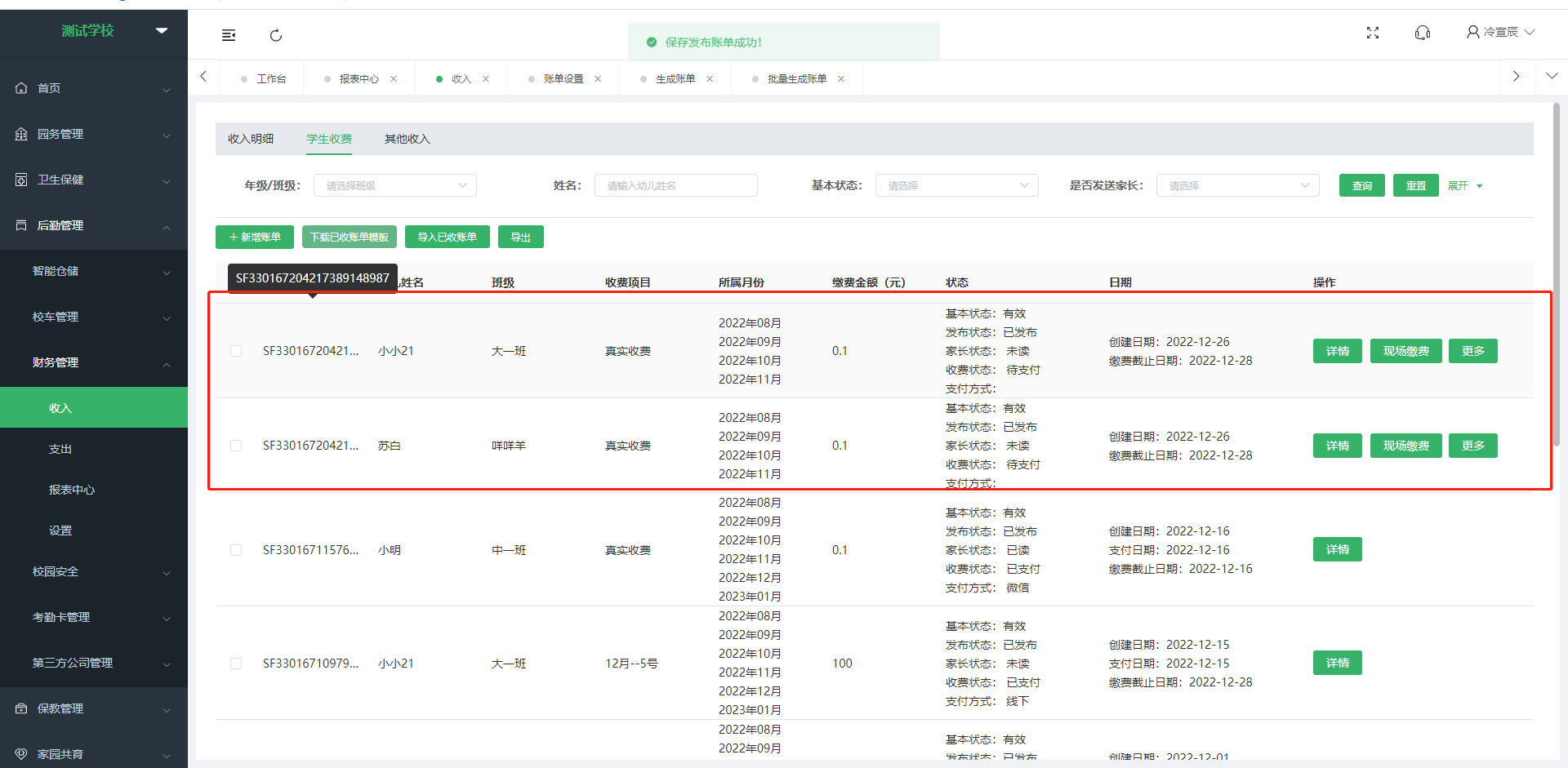This screenshot has height=768, width=1568.
Task: Select the 收入明细 sub-tab
Action: point(251,139)
